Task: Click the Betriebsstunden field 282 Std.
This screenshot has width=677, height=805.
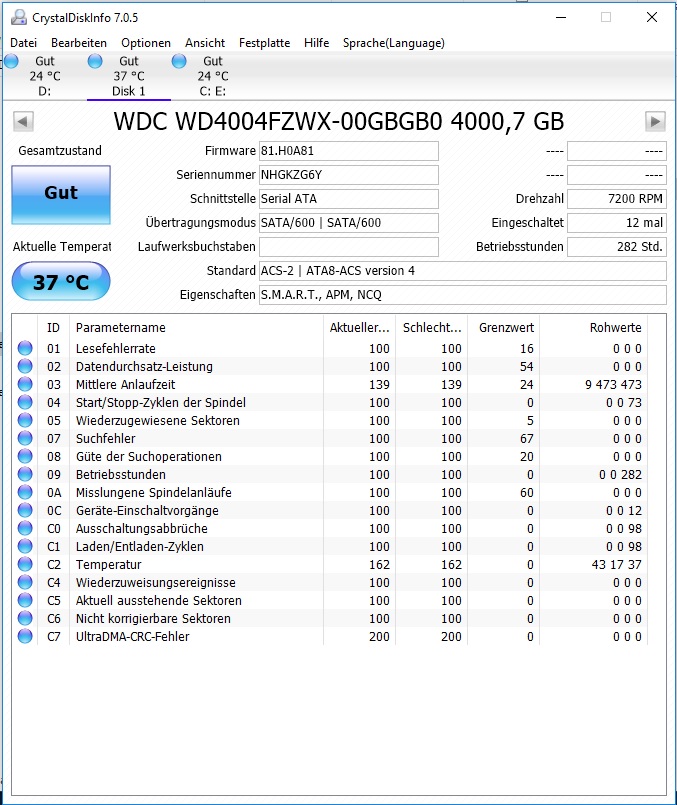Action: tap(616, 247)
